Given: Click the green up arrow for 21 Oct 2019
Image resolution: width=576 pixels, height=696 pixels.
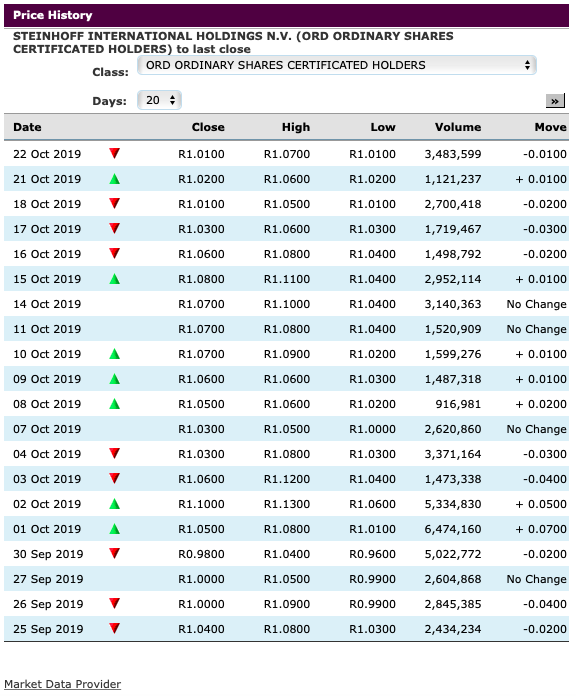Looking at the screenshot, I should pos(114,179).
